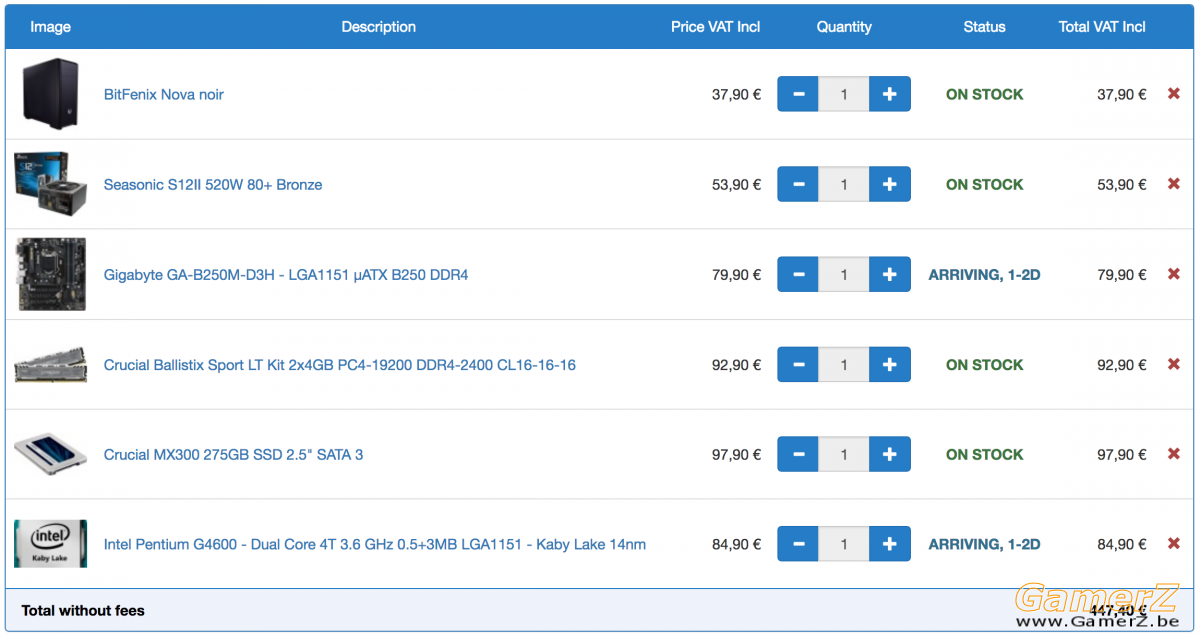The image size is (1200, 637).
Task: Click the 53,90 € total of Seasonic S12II
Action: click(1122, 184)
